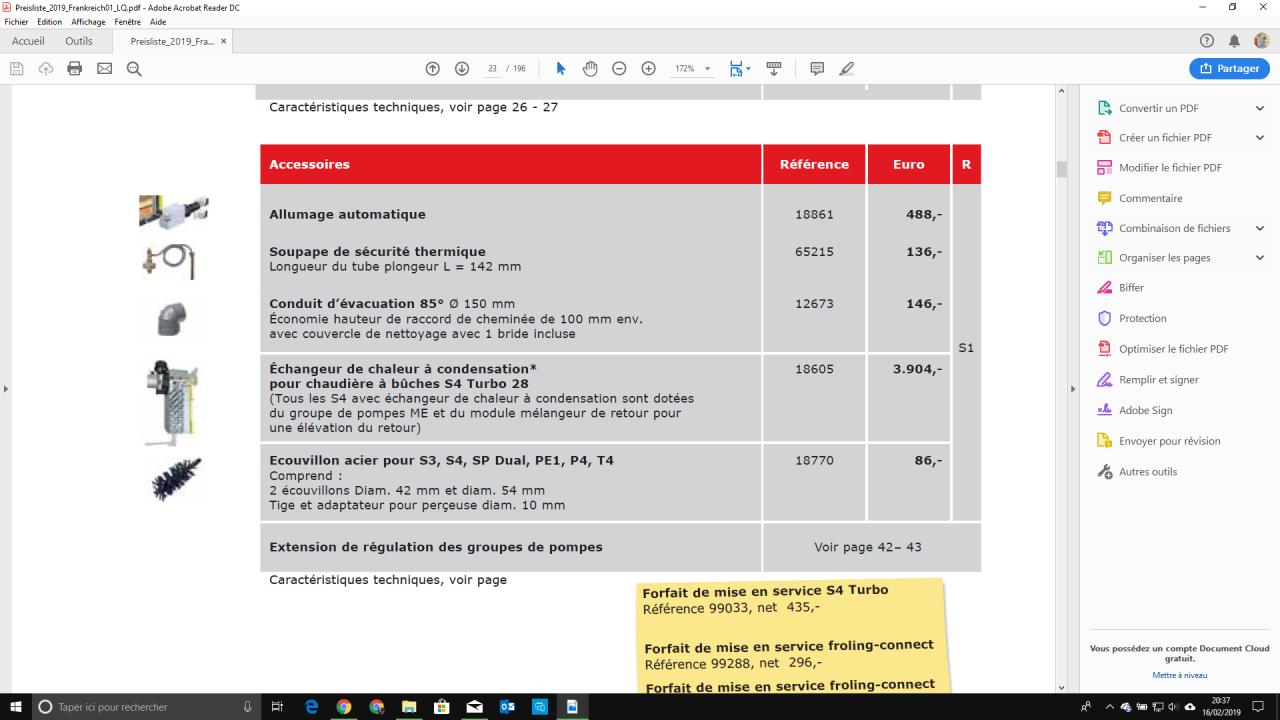Open the Commentaire tool

(1150, 198)
